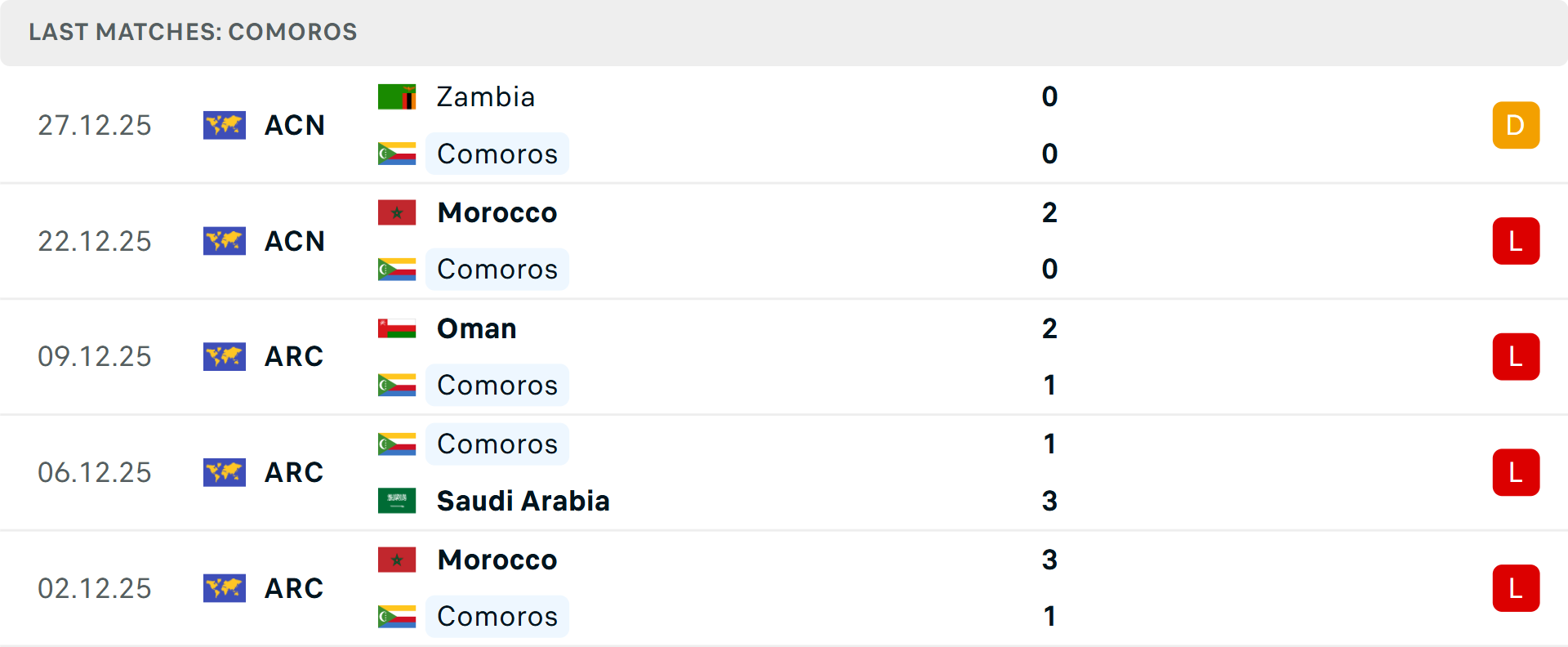Click the Oman flag icon
Screen dimensions: 1568x647
pyautogui.click(x=397, y=328)
